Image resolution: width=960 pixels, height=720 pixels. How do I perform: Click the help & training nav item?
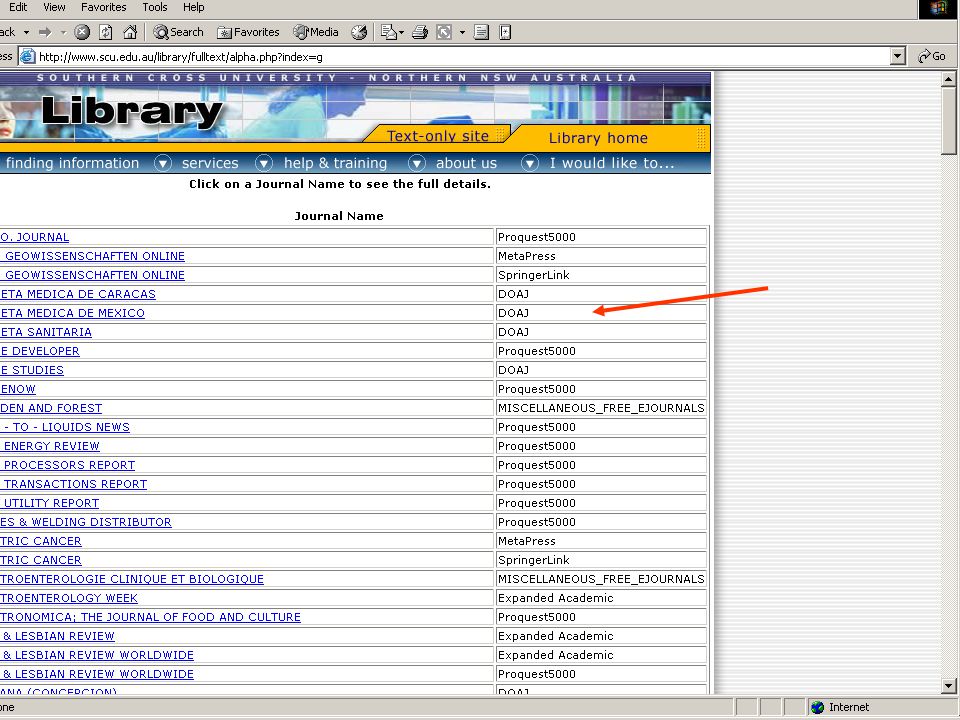point(336,163)
